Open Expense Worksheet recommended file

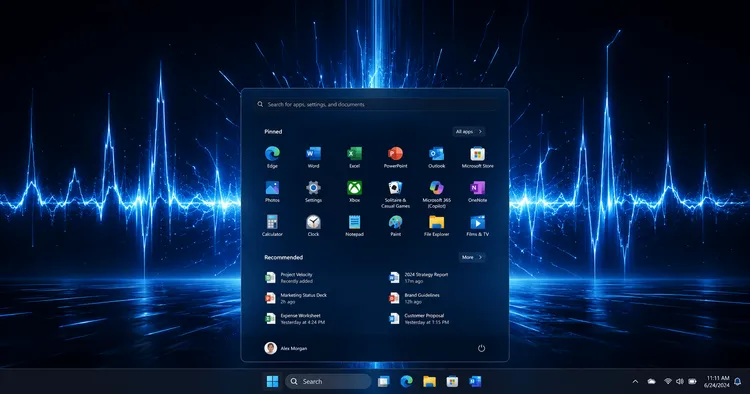pos(295,319)
